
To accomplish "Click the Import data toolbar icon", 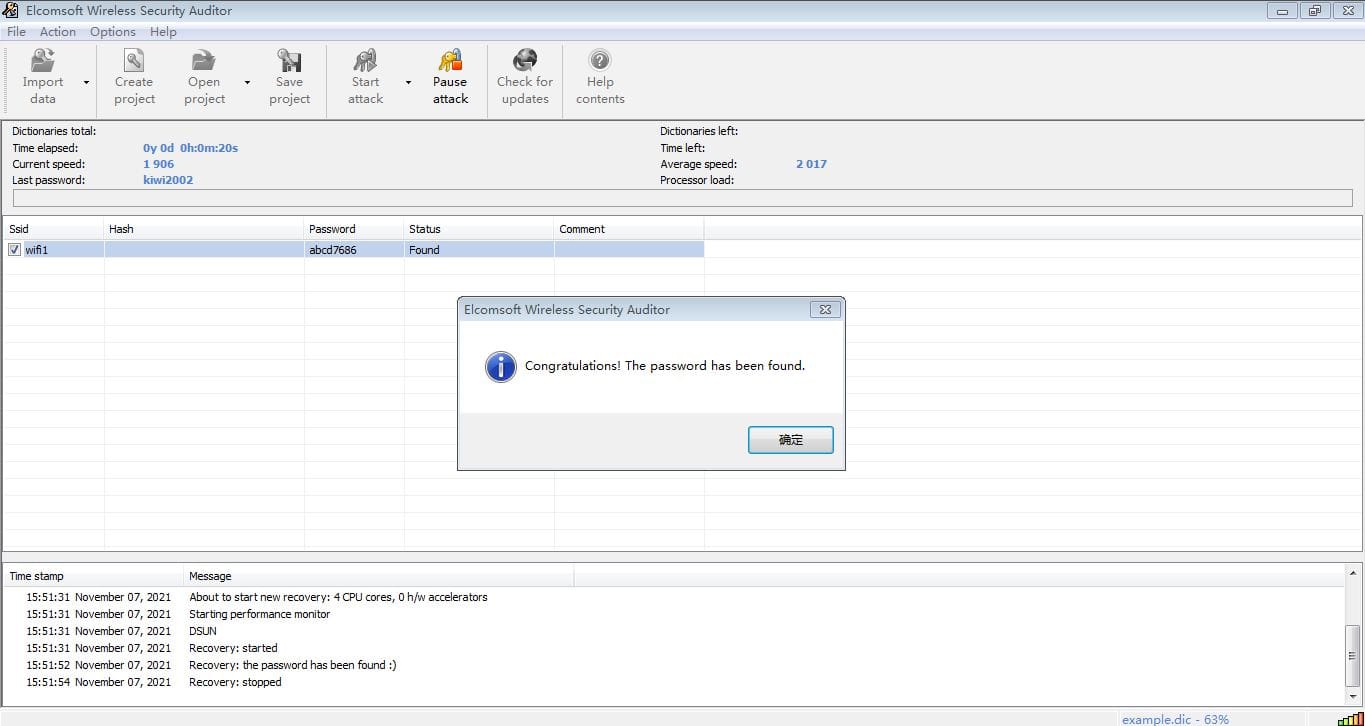I will (x=43, y=62).
